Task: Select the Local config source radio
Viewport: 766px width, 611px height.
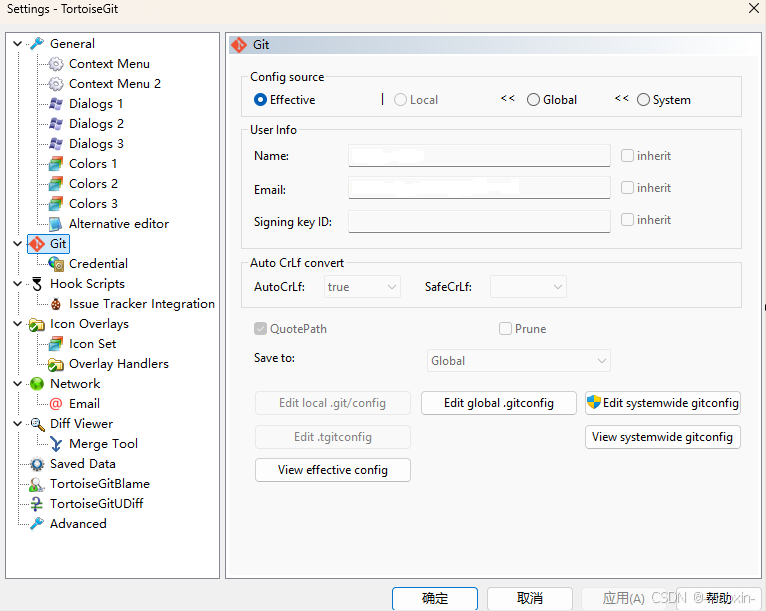Action: point(400,100)
